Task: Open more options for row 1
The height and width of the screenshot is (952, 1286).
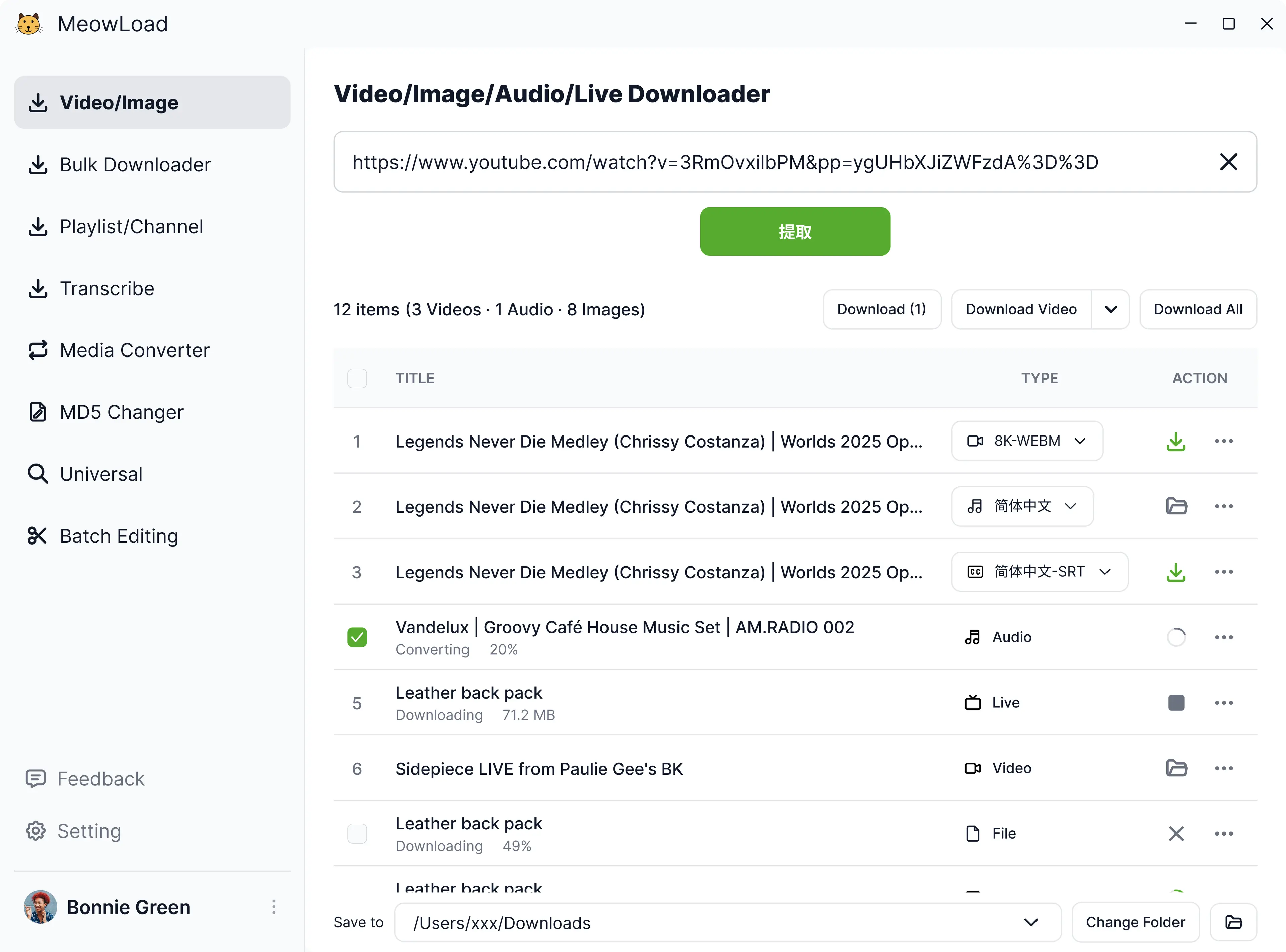Action: tap(1224, 442)
